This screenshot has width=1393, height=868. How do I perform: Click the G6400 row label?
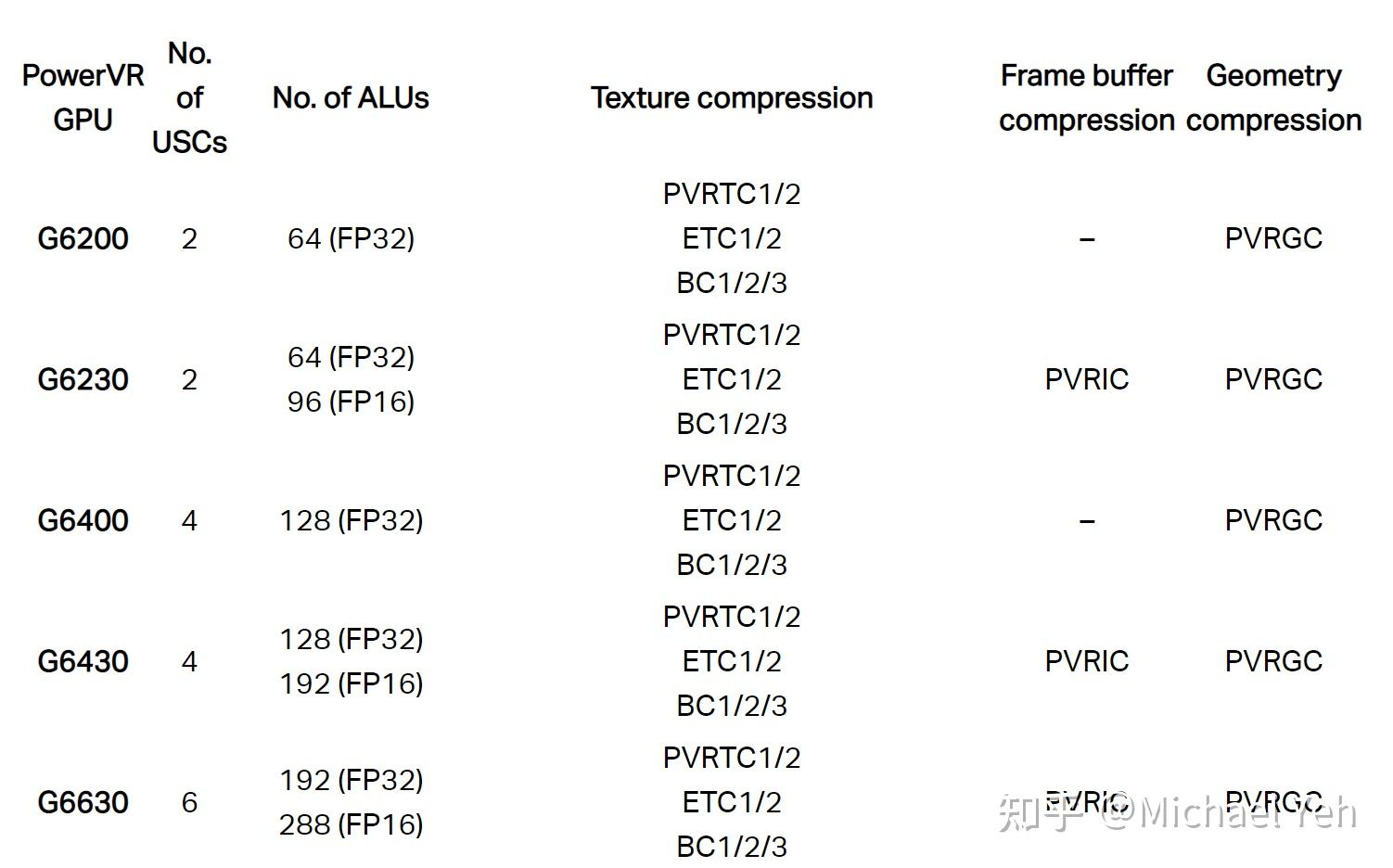click(x=83, y=520)
